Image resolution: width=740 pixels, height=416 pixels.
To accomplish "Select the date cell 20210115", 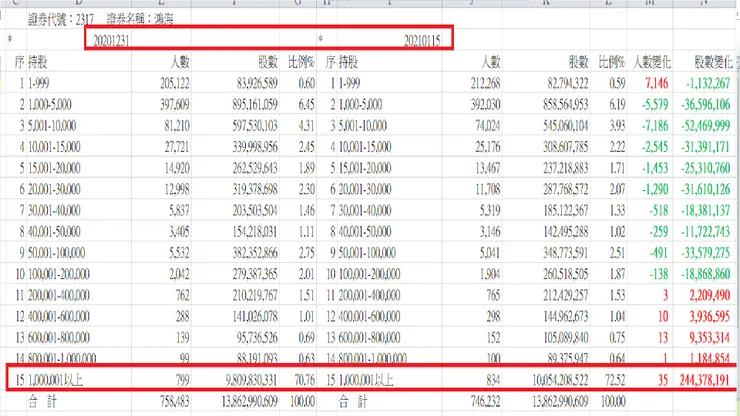I will click(x=422, y=41).
